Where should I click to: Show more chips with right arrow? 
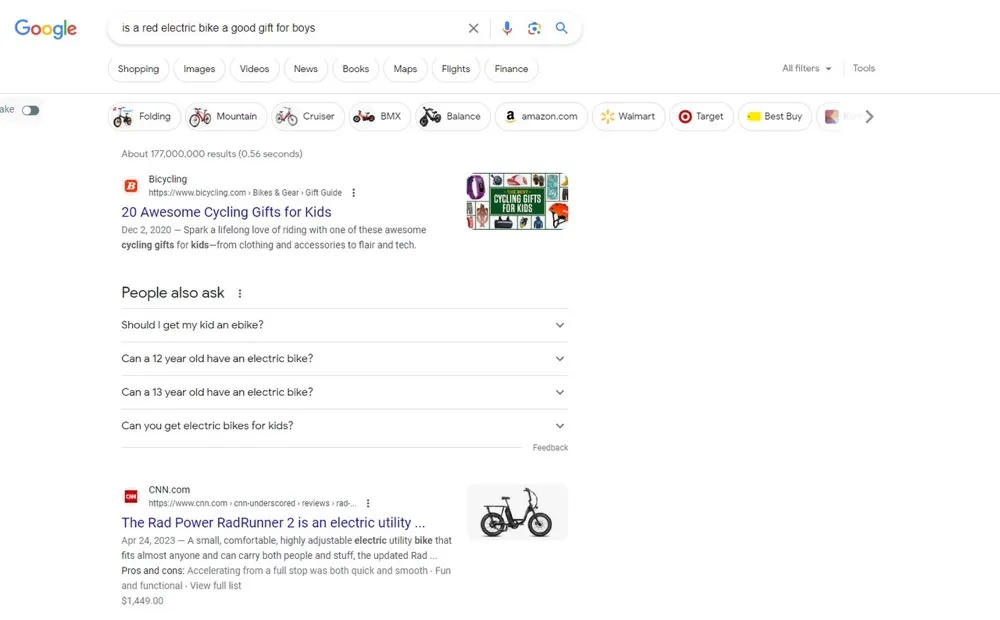[x=869, y=117]
